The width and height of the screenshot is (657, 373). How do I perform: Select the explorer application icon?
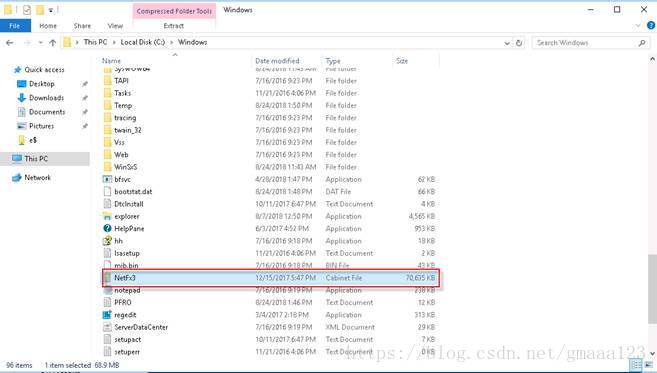(x=108, y=216)
